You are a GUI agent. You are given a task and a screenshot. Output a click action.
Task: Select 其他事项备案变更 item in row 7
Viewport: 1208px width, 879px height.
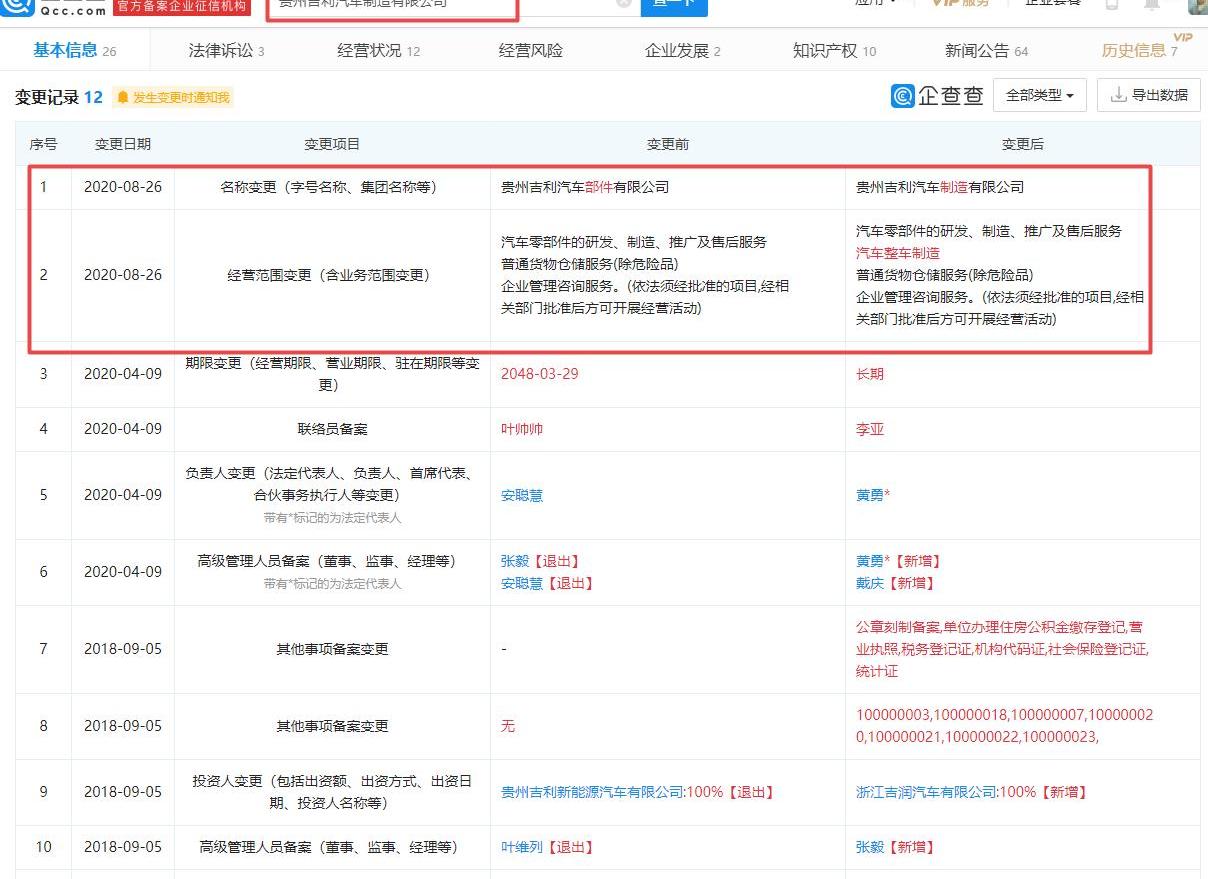332,649
